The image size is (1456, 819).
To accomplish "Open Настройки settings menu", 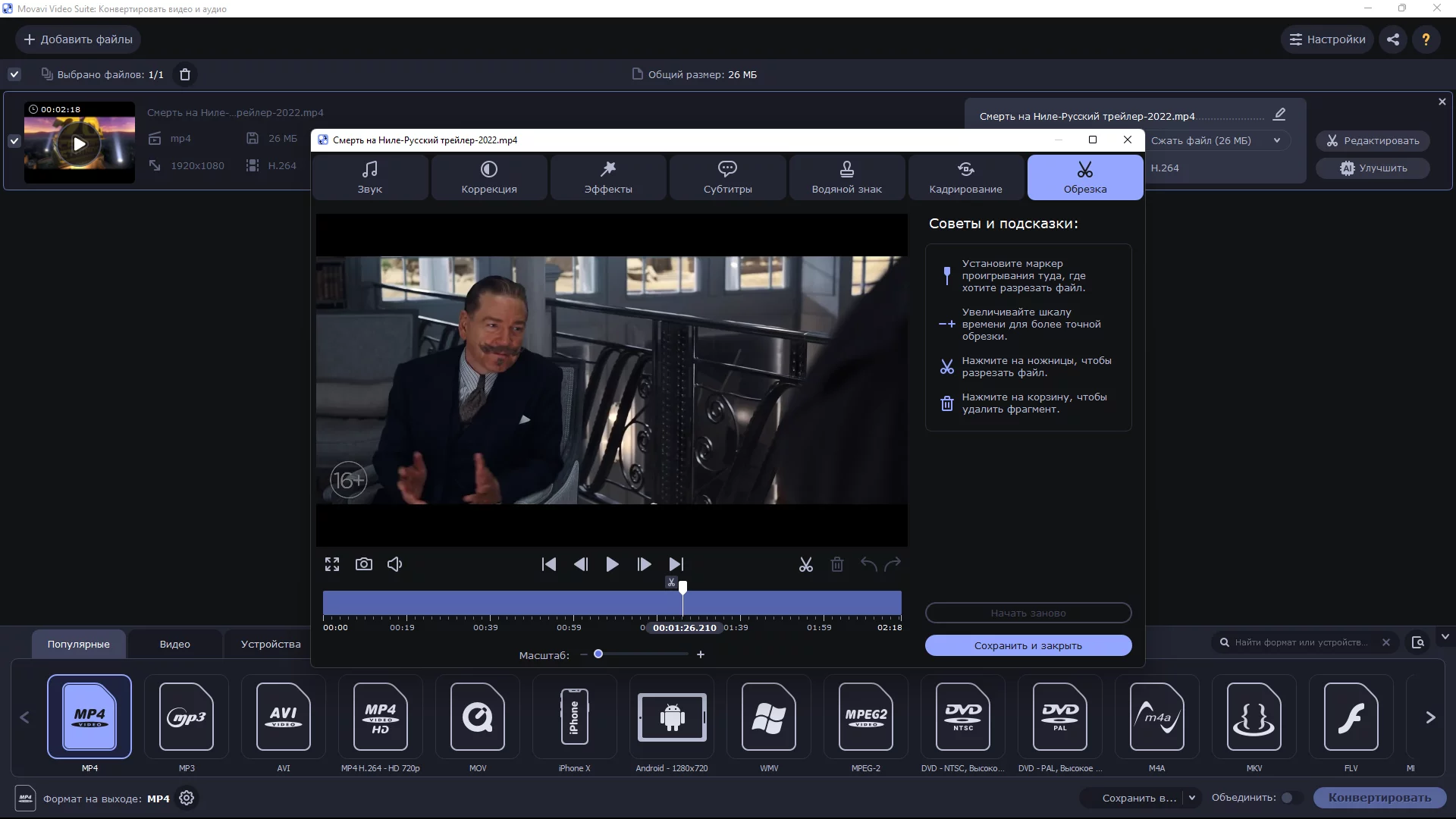I will pyautogui.click(x=1328, y=39).
